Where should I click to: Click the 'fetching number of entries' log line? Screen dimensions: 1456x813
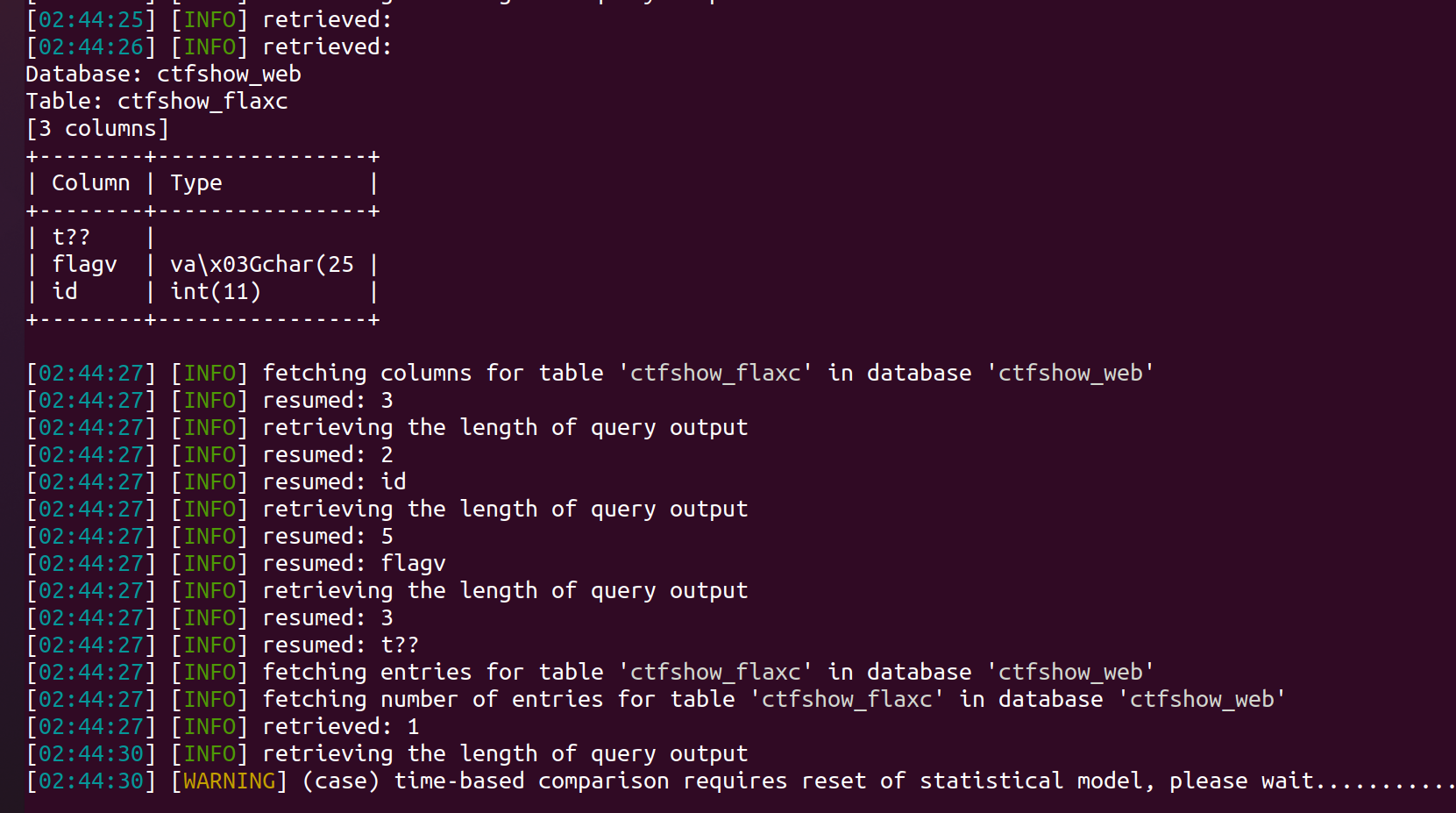[773, 699]
